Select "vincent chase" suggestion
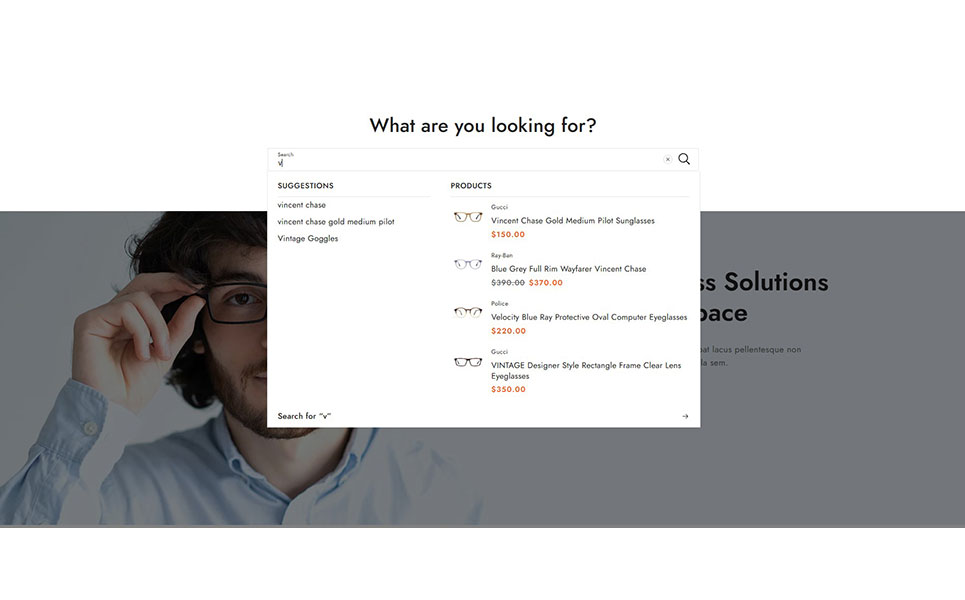Viewport: 965px width, 600px height. click(x=302, y=205)
